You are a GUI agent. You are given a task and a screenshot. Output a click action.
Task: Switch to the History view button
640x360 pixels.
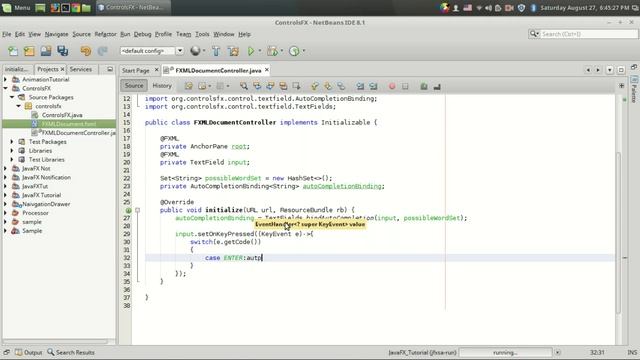coord(162,86)
